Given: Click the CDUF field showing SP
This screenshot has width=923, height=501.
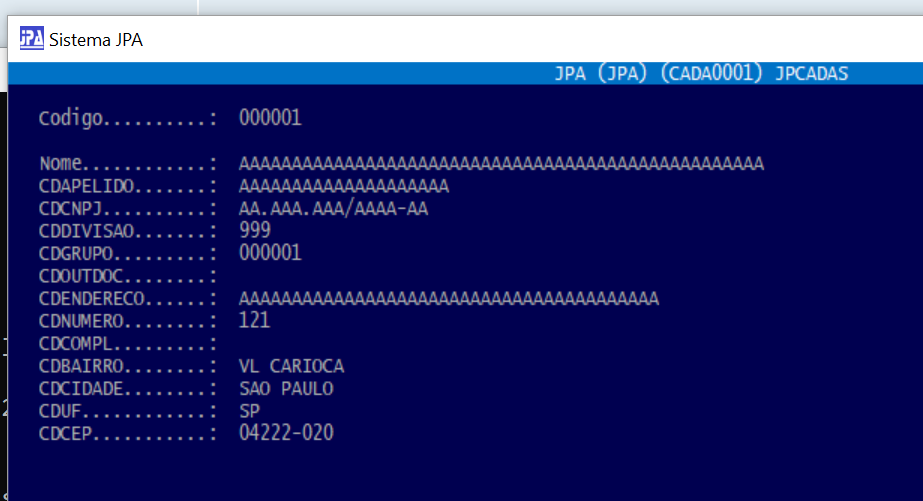Looking at the screenshot, I should 250,411.
